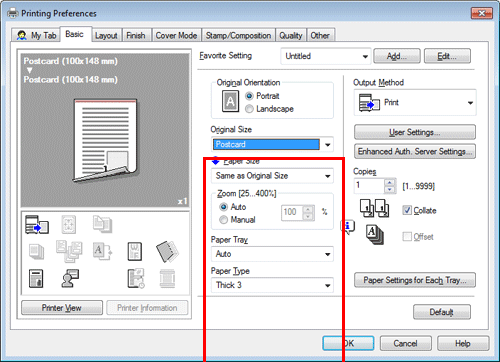The image size is (500, 362).
Task: Click the Edit... button
Action: pos(447,56)
